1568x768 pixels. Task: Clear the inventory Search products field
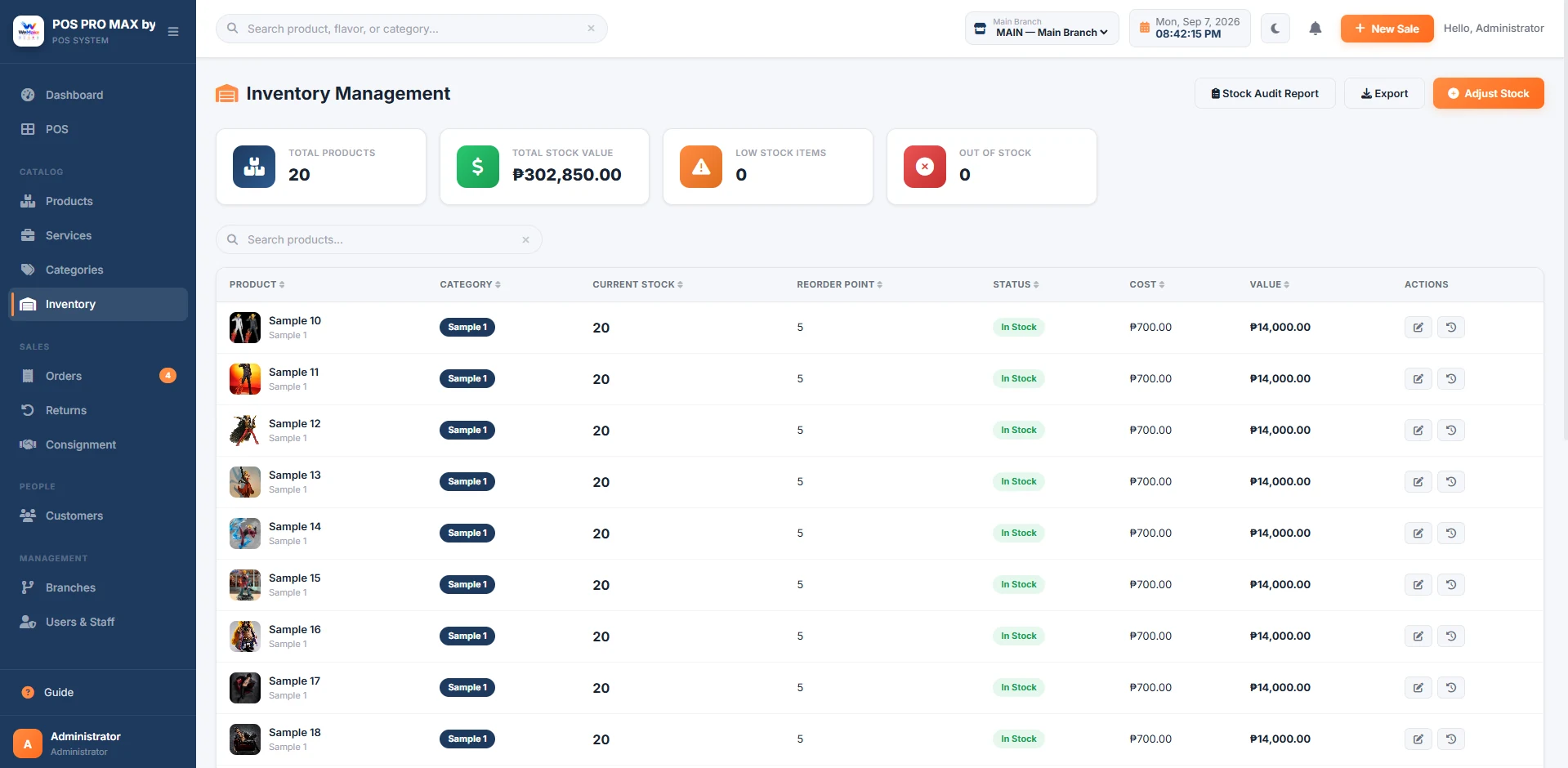coord(525,239)
